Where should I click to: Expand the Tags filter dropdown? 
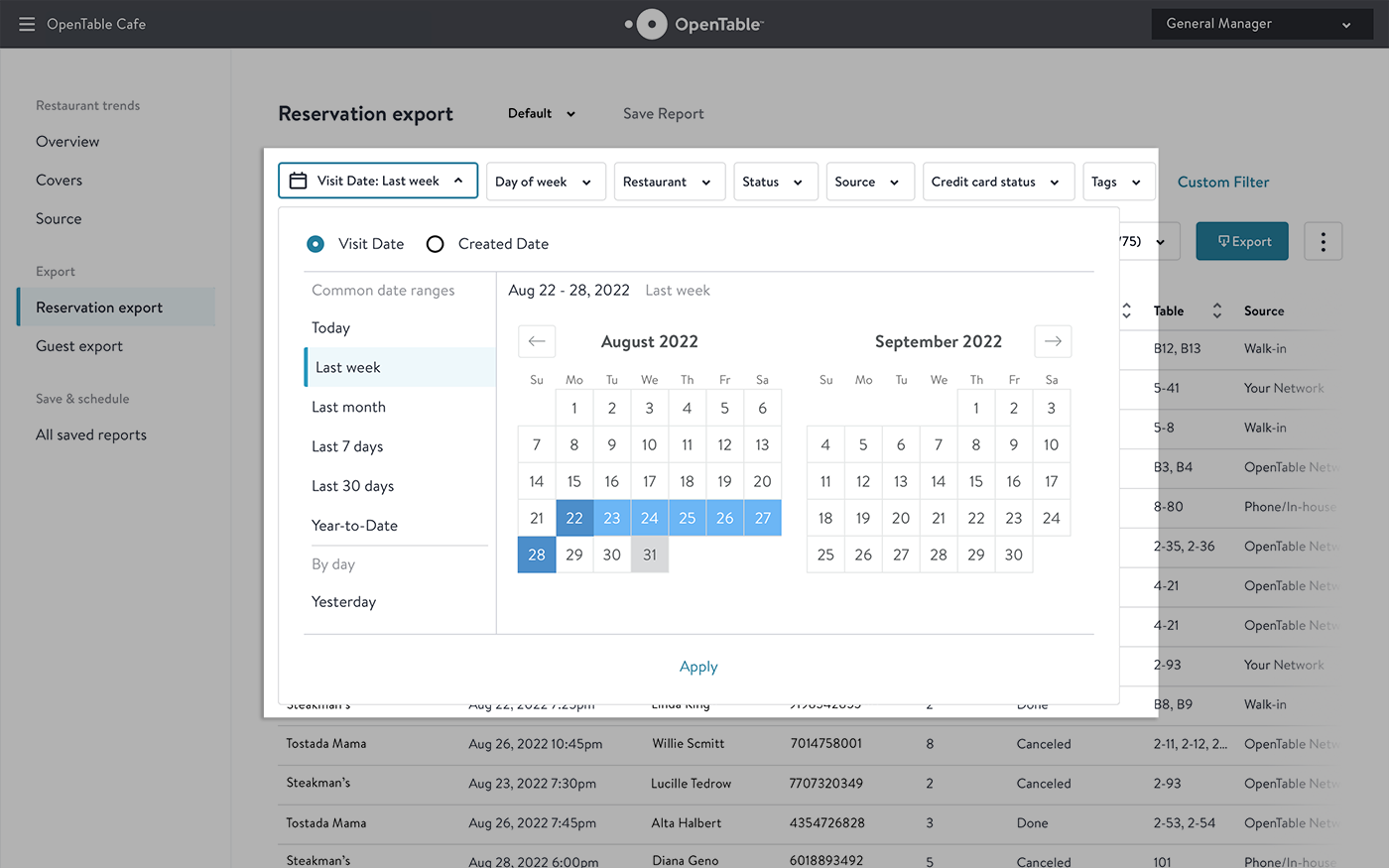1119,182
